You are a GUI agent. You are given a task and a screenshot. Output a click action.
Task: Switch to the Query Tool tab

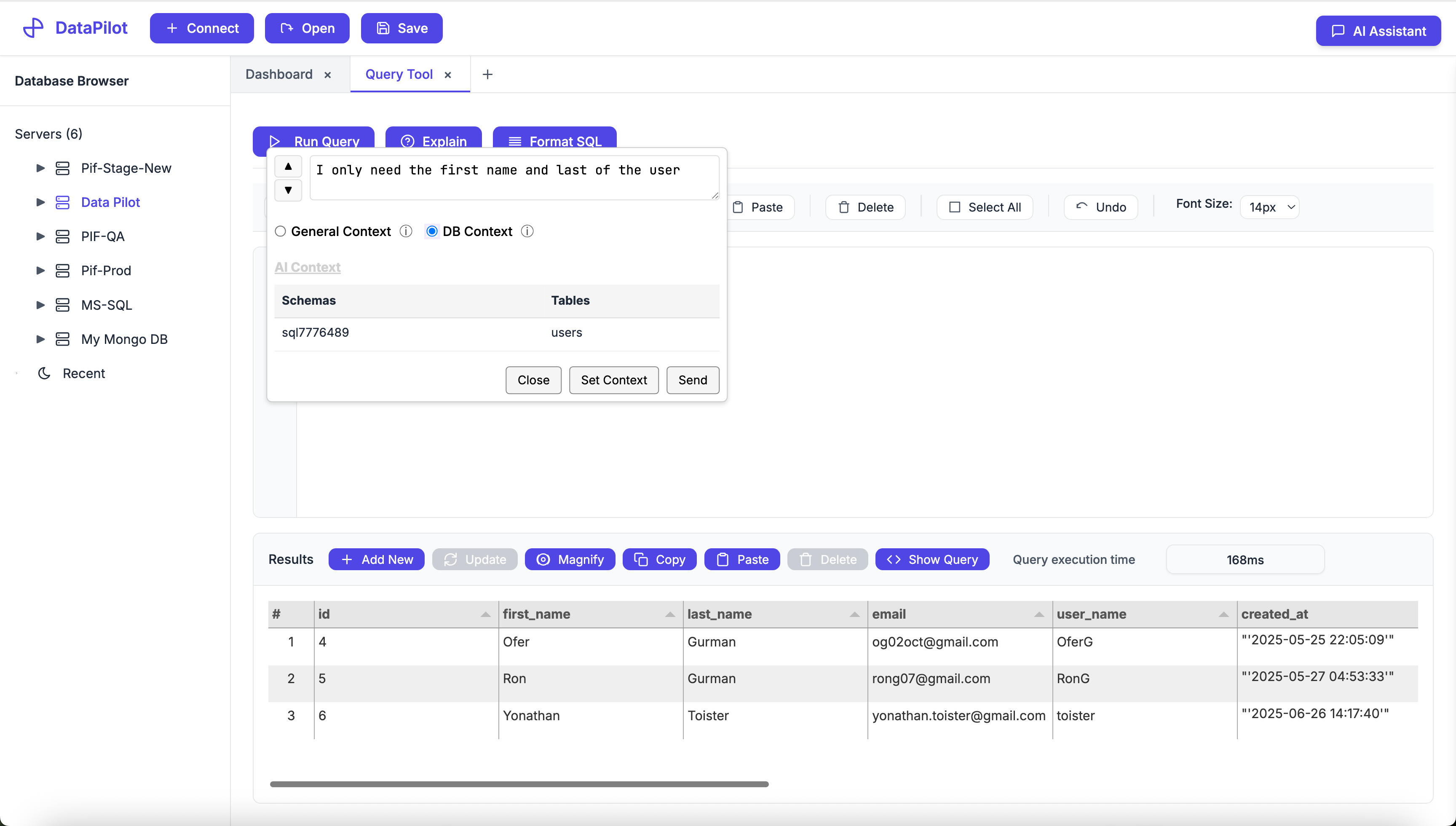pyautogui.click(x=399, y=74)
